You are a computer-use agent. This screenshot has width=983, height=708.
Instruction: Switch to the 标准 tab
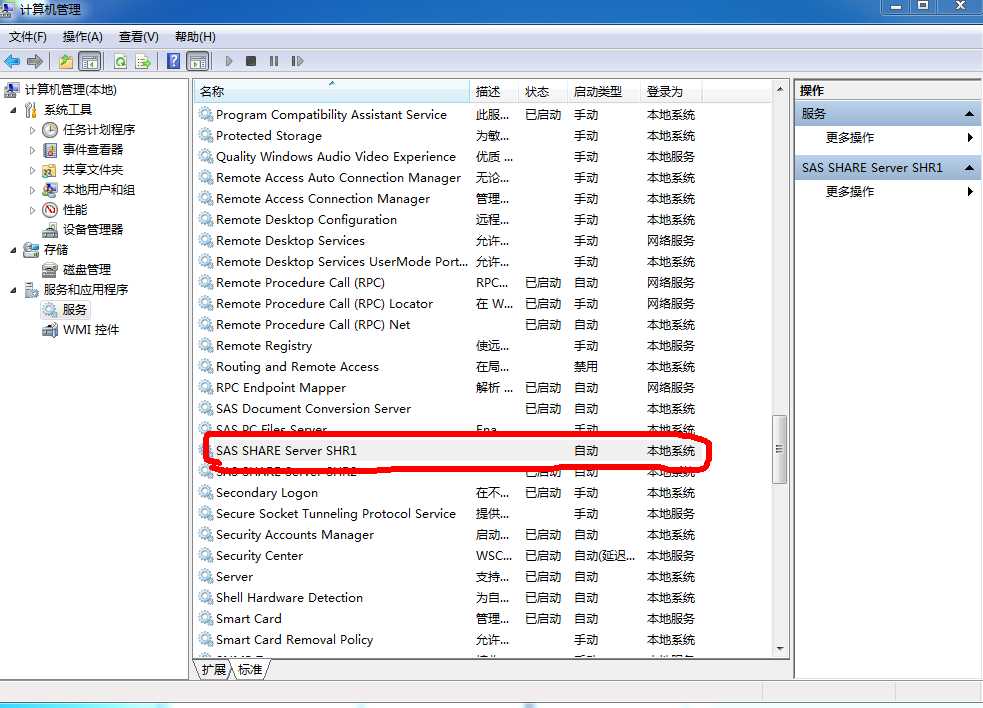250,670
